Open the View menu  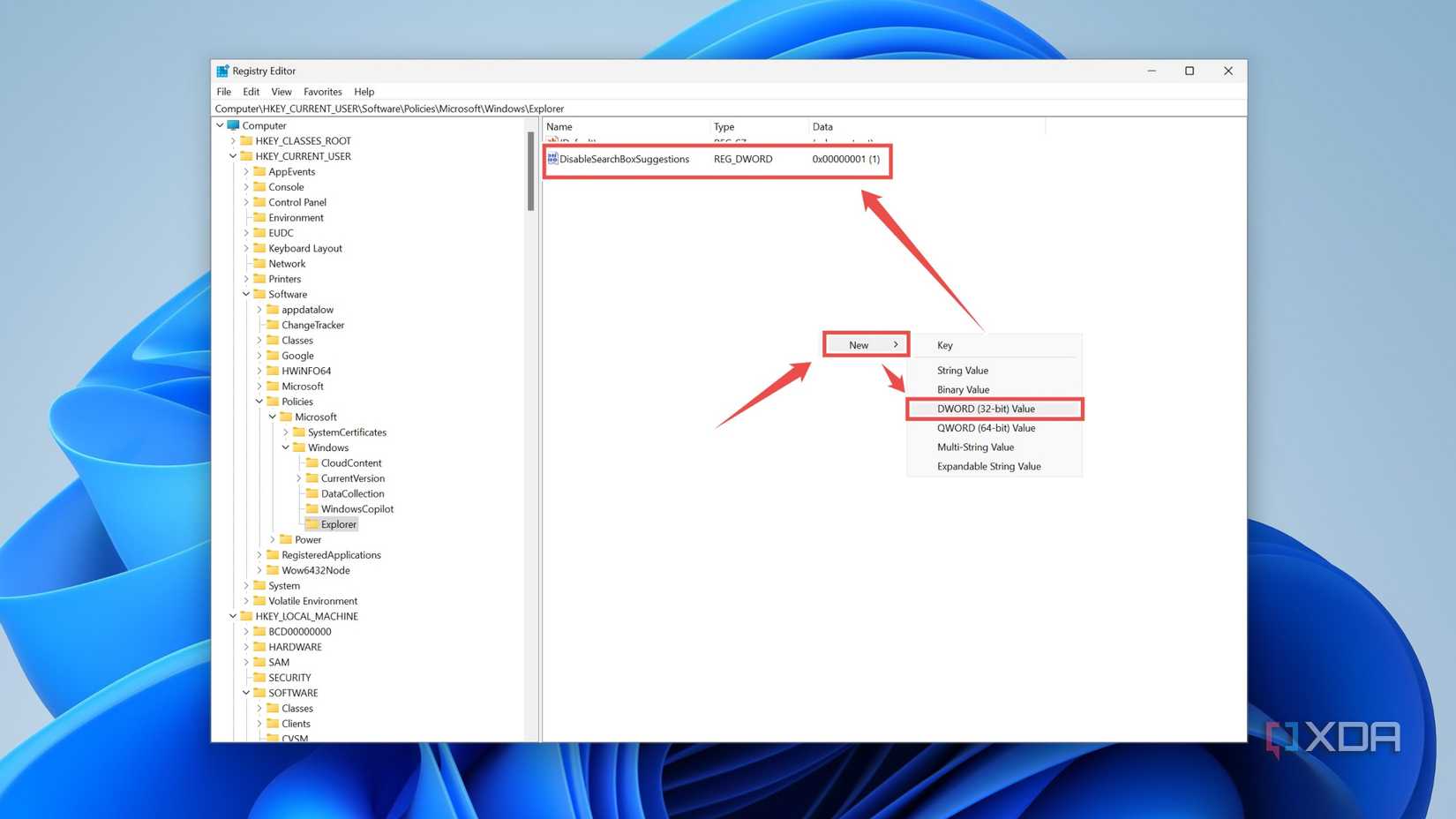281,92
